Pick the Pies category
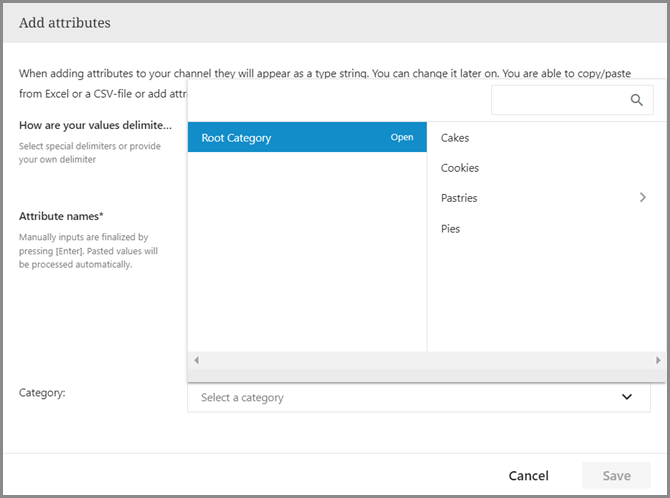The height and width of the screenshot is (498, 670). [450, 229]
